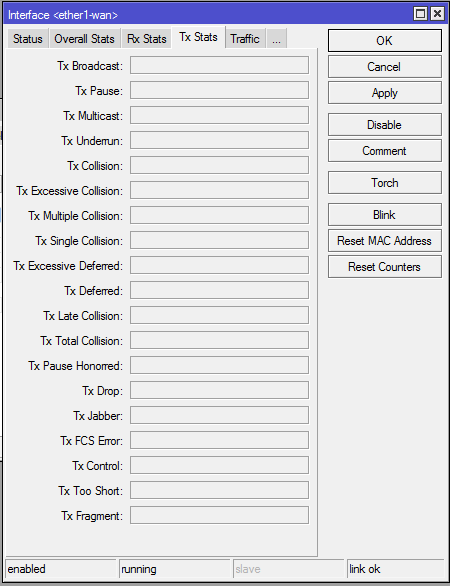Apply the interface settings
The width and height of the screenshot is (450, 586).
click(x=385, y=93)
